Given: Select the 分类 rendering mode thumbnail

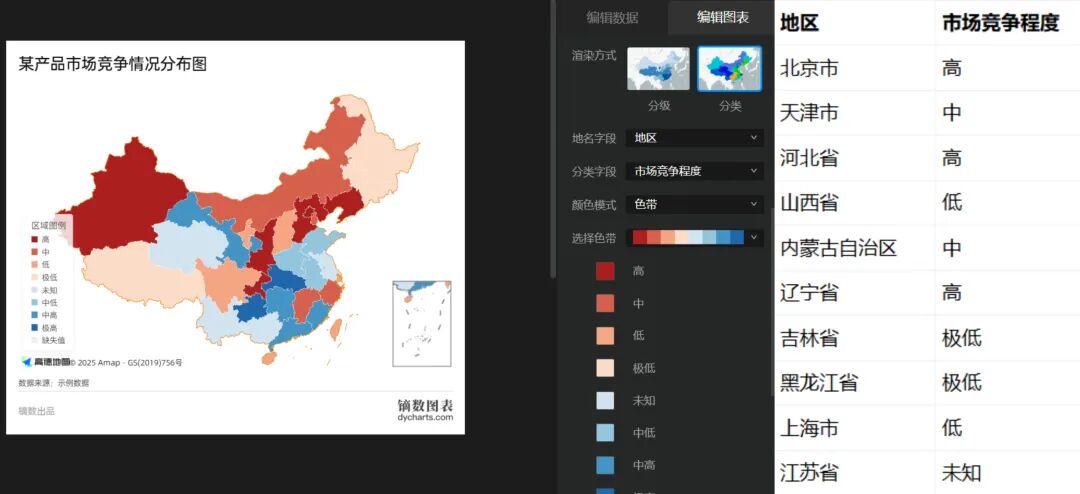Looking at the screenshot, I should [729, 69].
